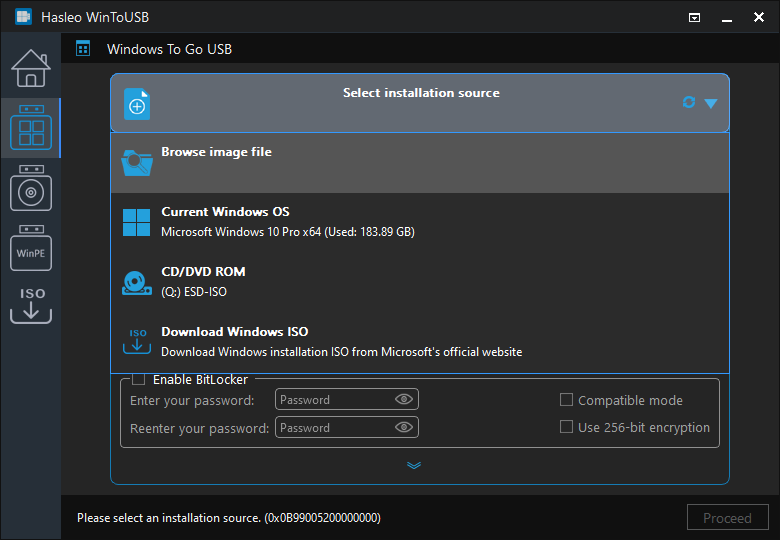The width and height of the screenshot is (780, 540).
Task: Click the Windows To Go header icon
Action: (x=83, y=49)
